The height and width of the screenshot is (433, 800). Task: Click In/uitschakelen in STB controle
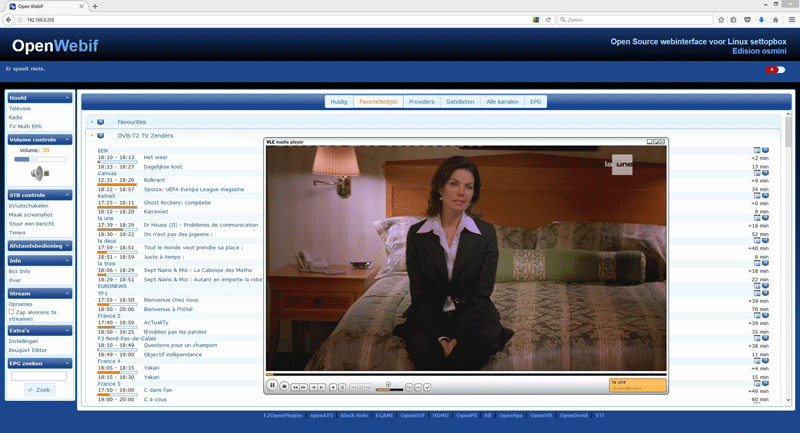[x=28, y=206]
